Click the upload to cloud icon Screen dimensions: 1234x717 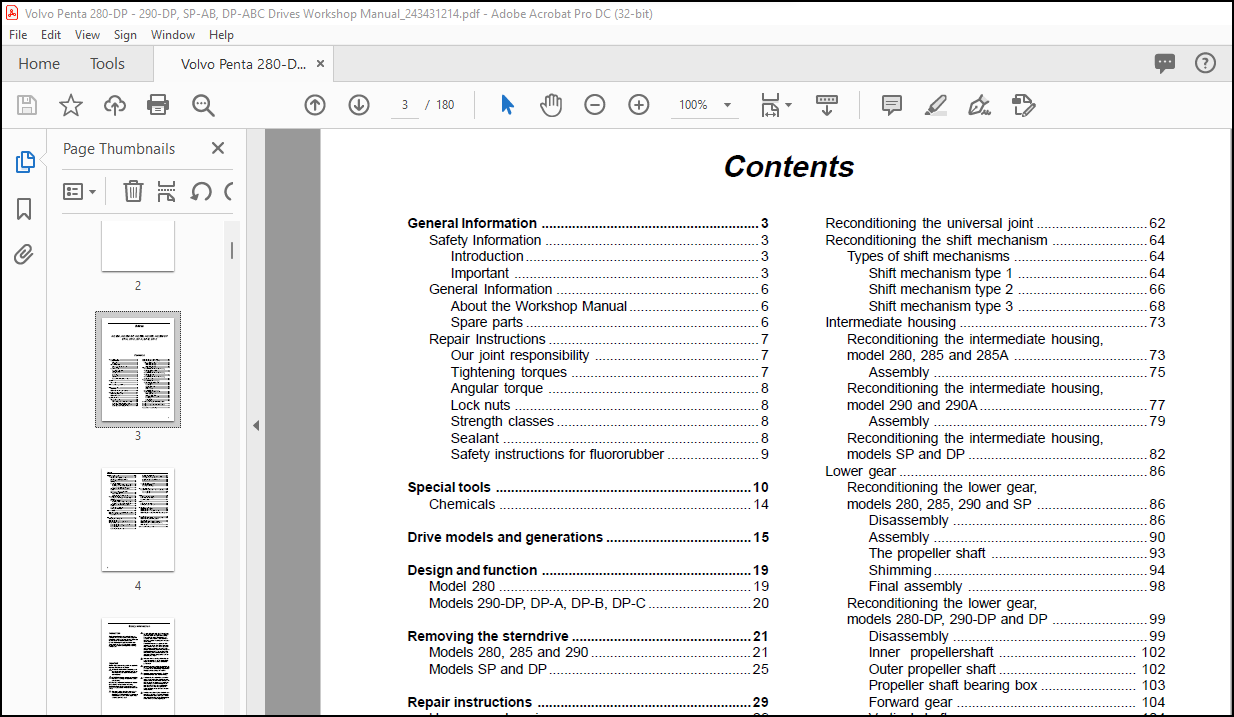point(115,105)
